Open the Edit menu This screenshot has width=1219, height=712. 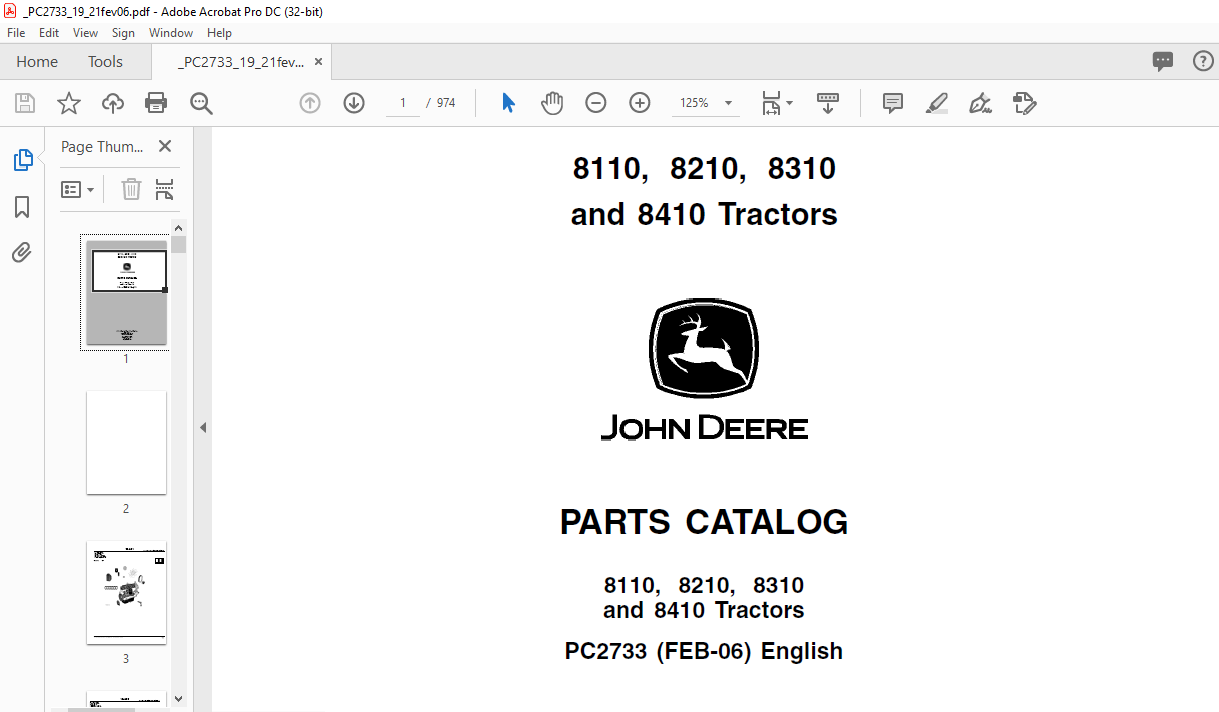(x=49, y=33)
